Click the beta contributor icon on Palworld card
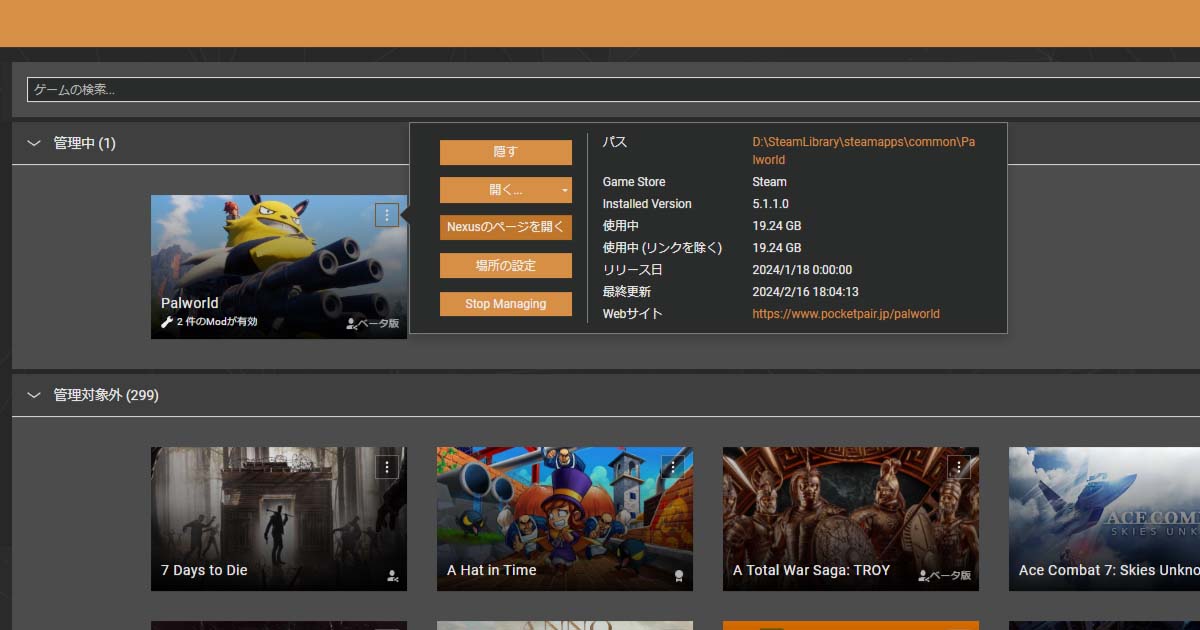Viewport: 1200px width, 630px height. tap(352, 324)
